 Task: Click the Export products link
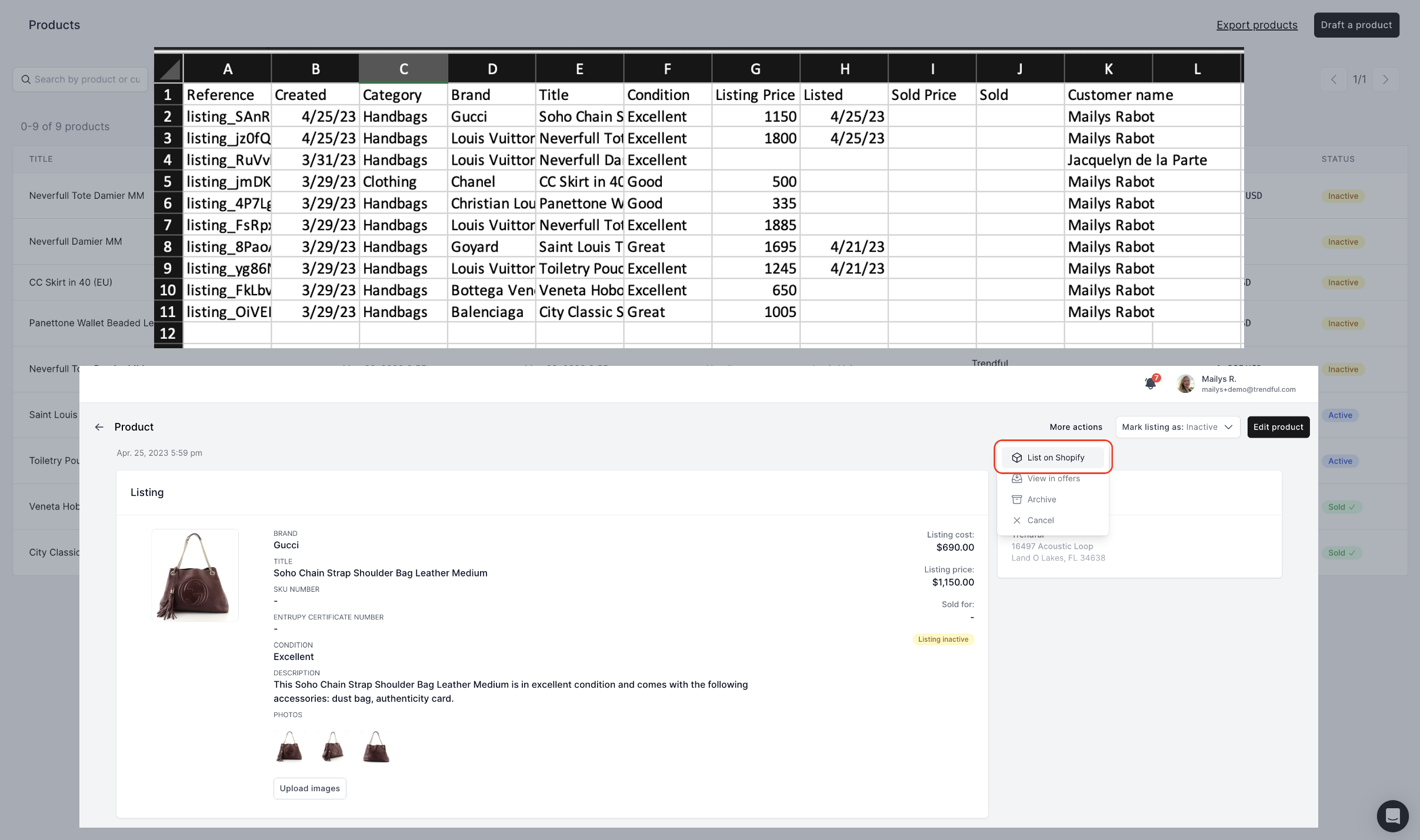tap(1256, 25)
